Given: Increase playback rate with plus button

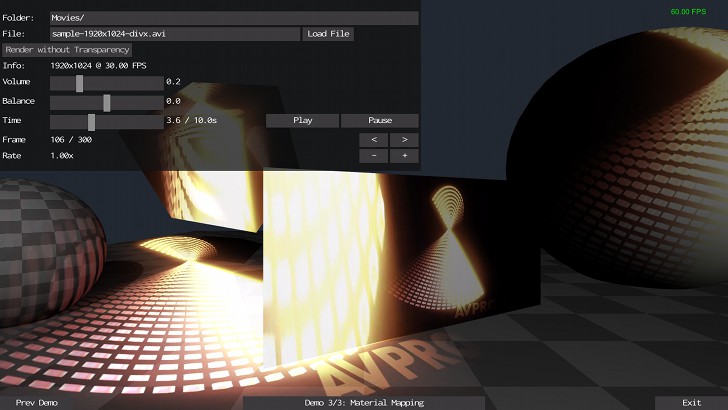Looking at the screenshot, I should [x=404, y=156].
